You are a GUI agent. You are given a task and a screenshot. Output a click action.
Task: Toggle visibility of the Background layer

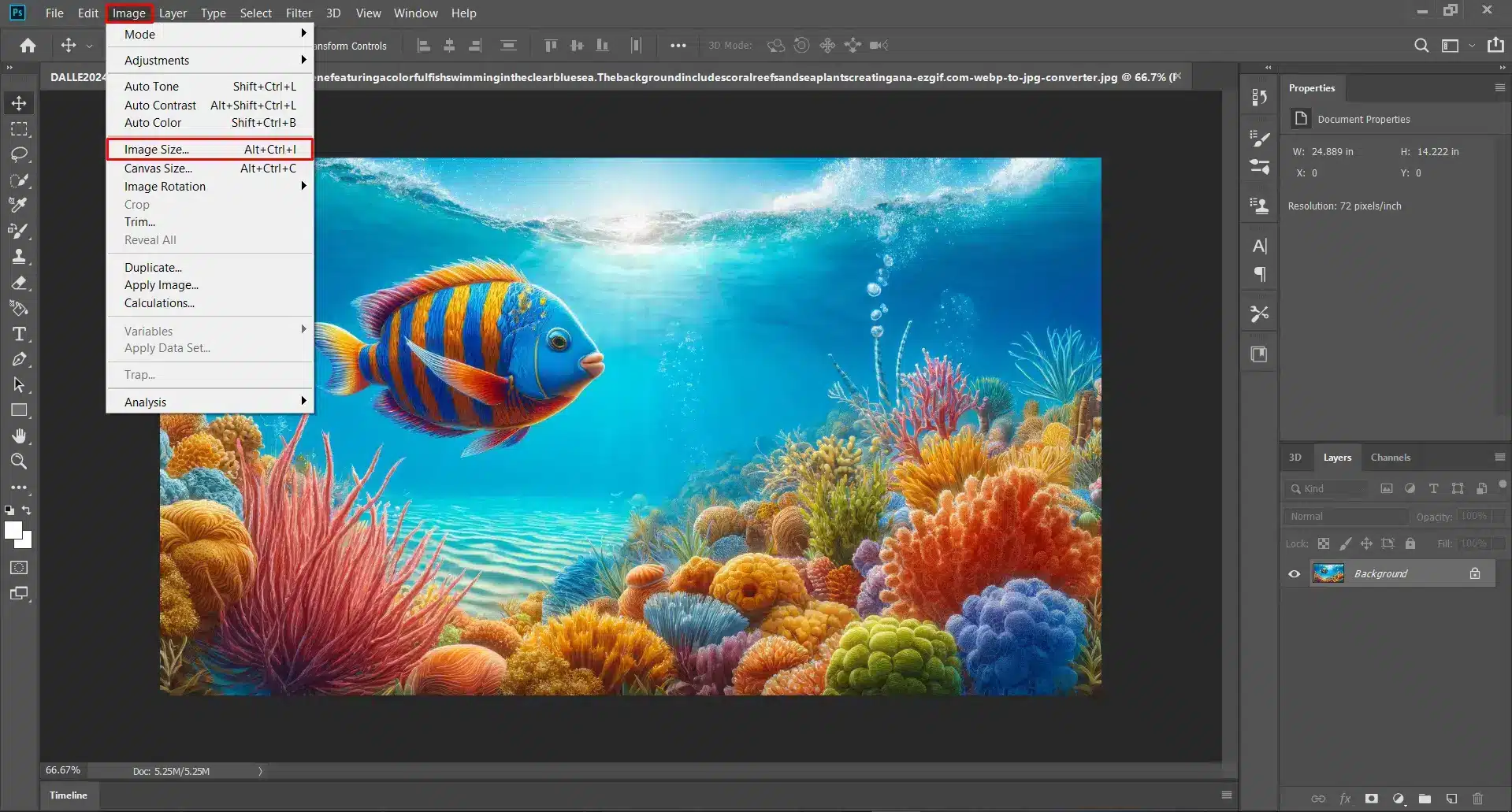[x=1294, y=573]
